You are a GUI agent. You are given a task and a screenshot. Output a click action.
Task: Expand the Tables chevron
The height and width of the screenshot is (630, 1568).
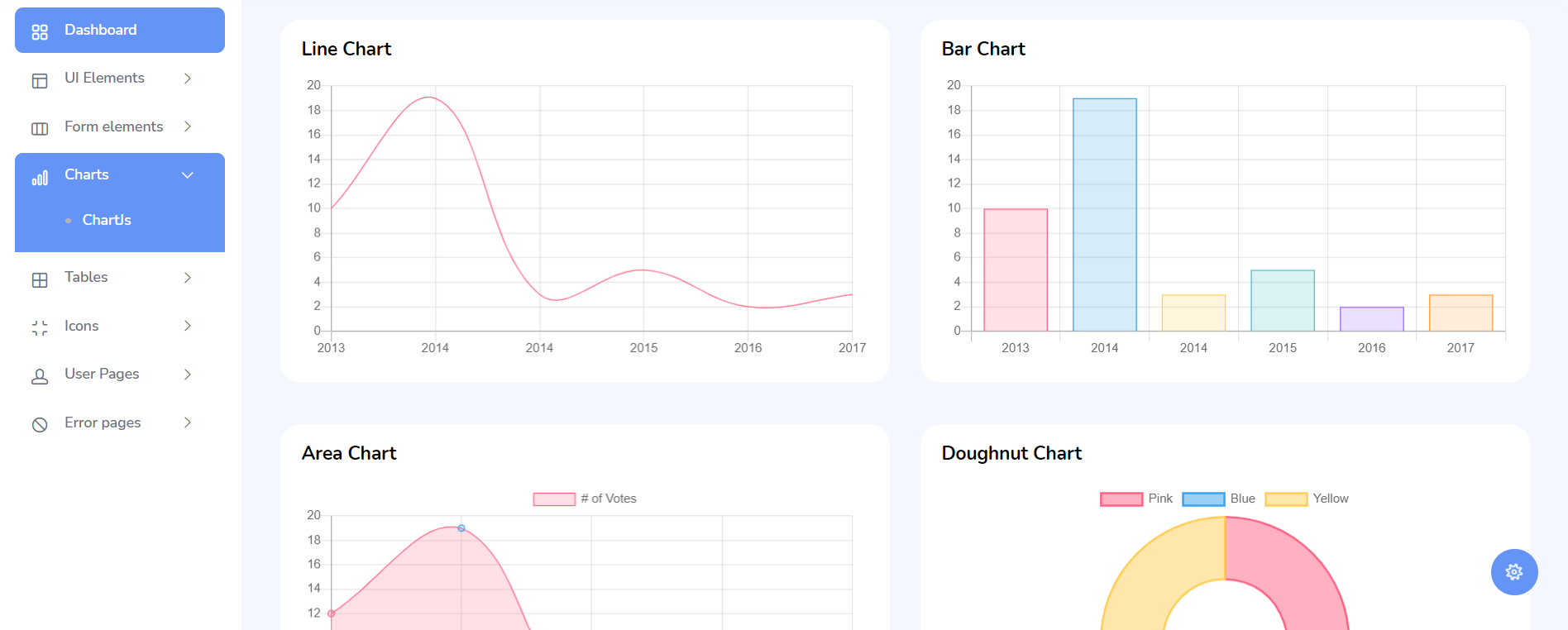tap(188, 278)
